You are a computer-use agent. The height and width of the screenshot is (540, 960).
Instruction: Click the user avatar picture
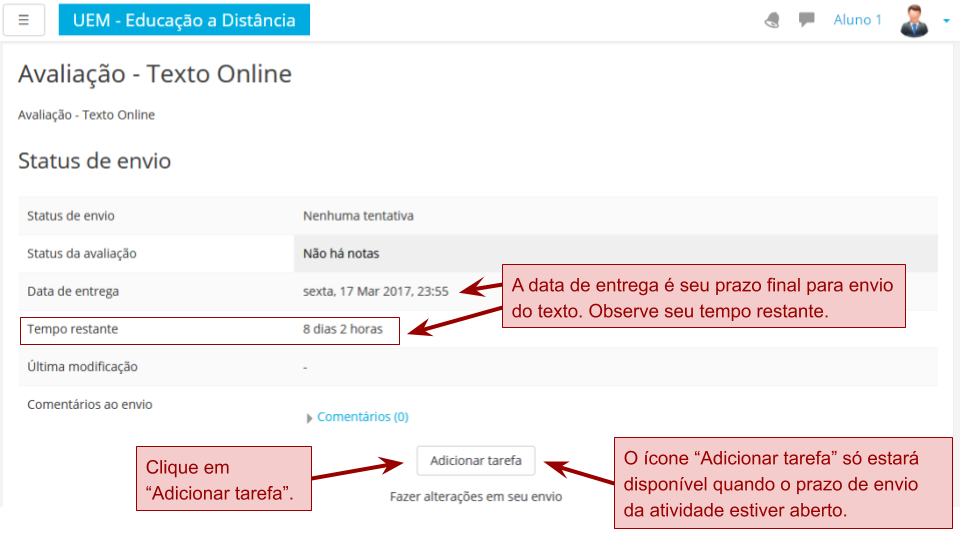click(x=914, y=20)
